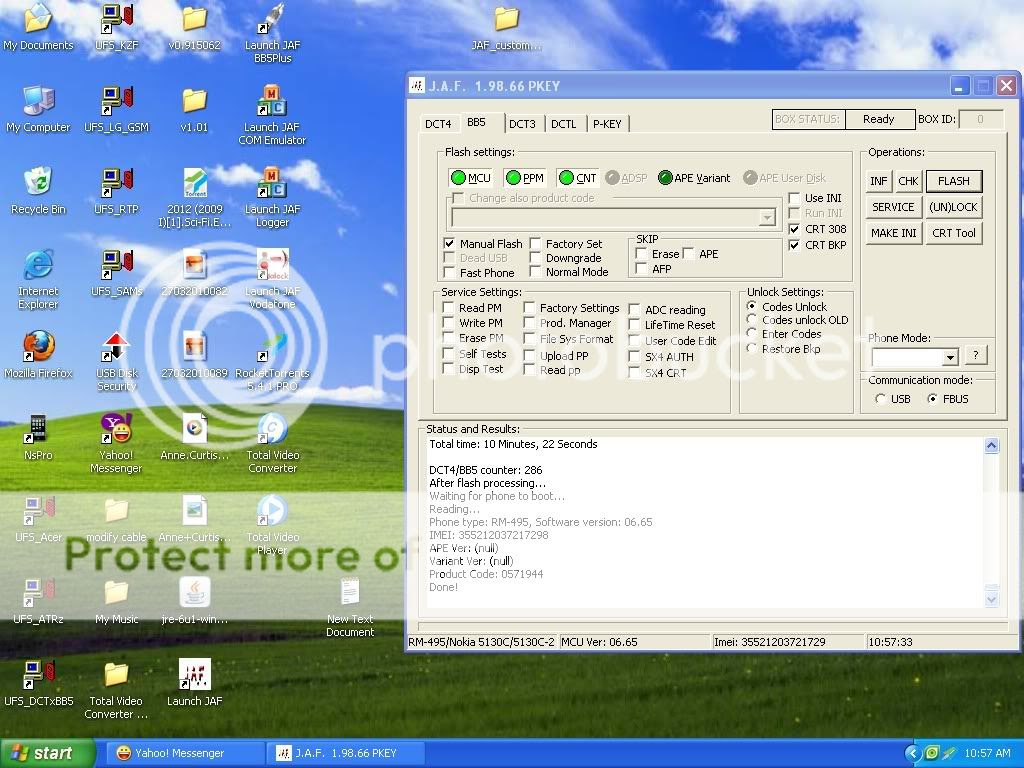Enable the Read PM checkbox
1024x768 pixels.
(x=448, y=308)
